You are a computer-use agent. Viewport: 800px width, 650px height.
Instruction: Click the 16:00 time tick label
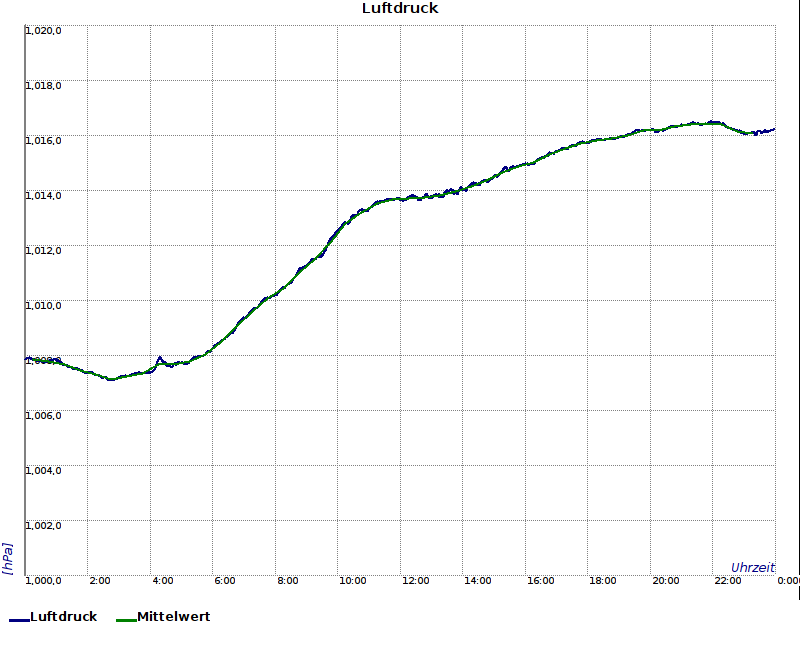[541, 580]
